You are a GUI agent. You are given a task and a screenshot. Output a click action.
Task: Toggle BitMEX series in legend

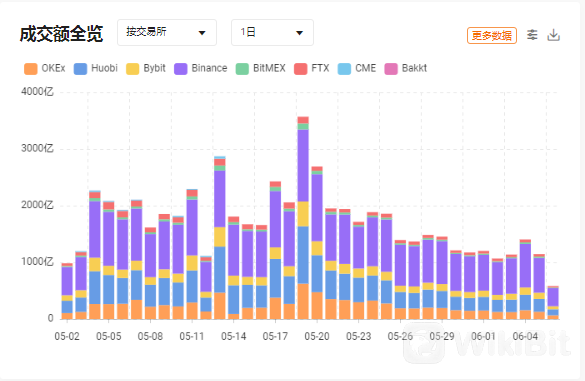tap(261, 68)
